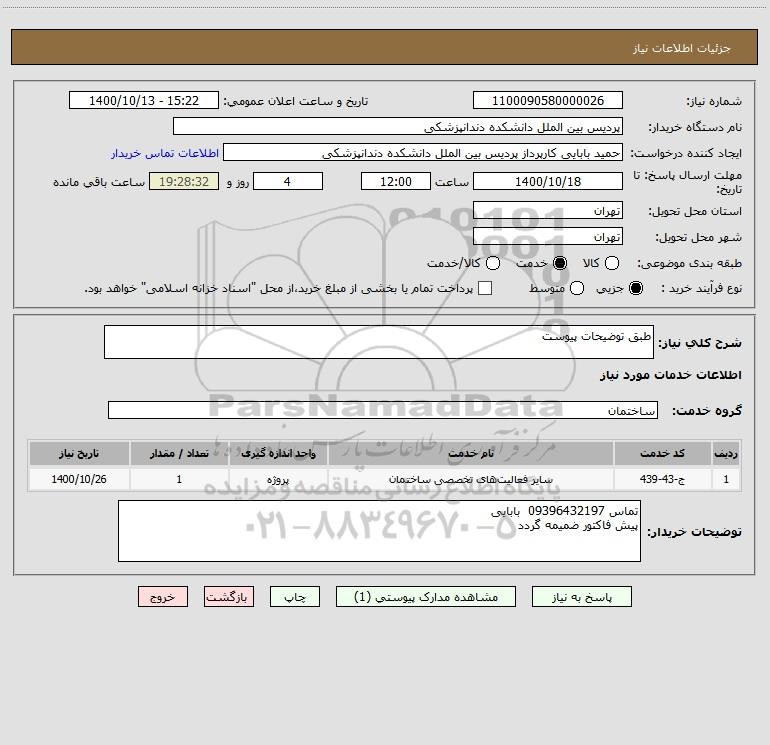Click the خروج exit button
770x745 pixels.
click(x=163, y=597)
